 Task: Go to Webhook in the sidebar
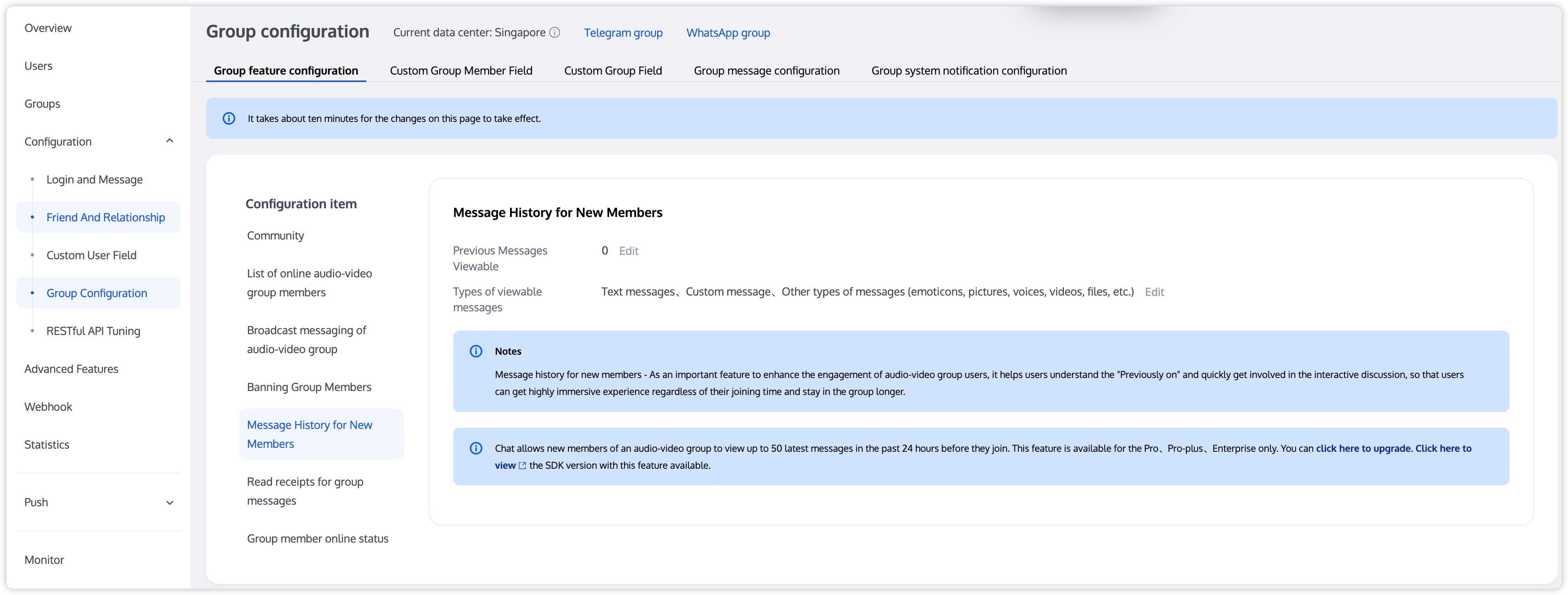point(48,406)
